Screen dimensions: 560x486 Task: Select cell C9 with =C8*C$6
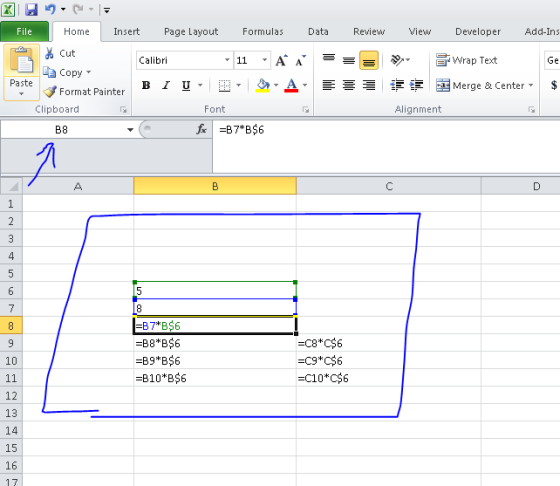pyautogui.click(x=389, y=344)
